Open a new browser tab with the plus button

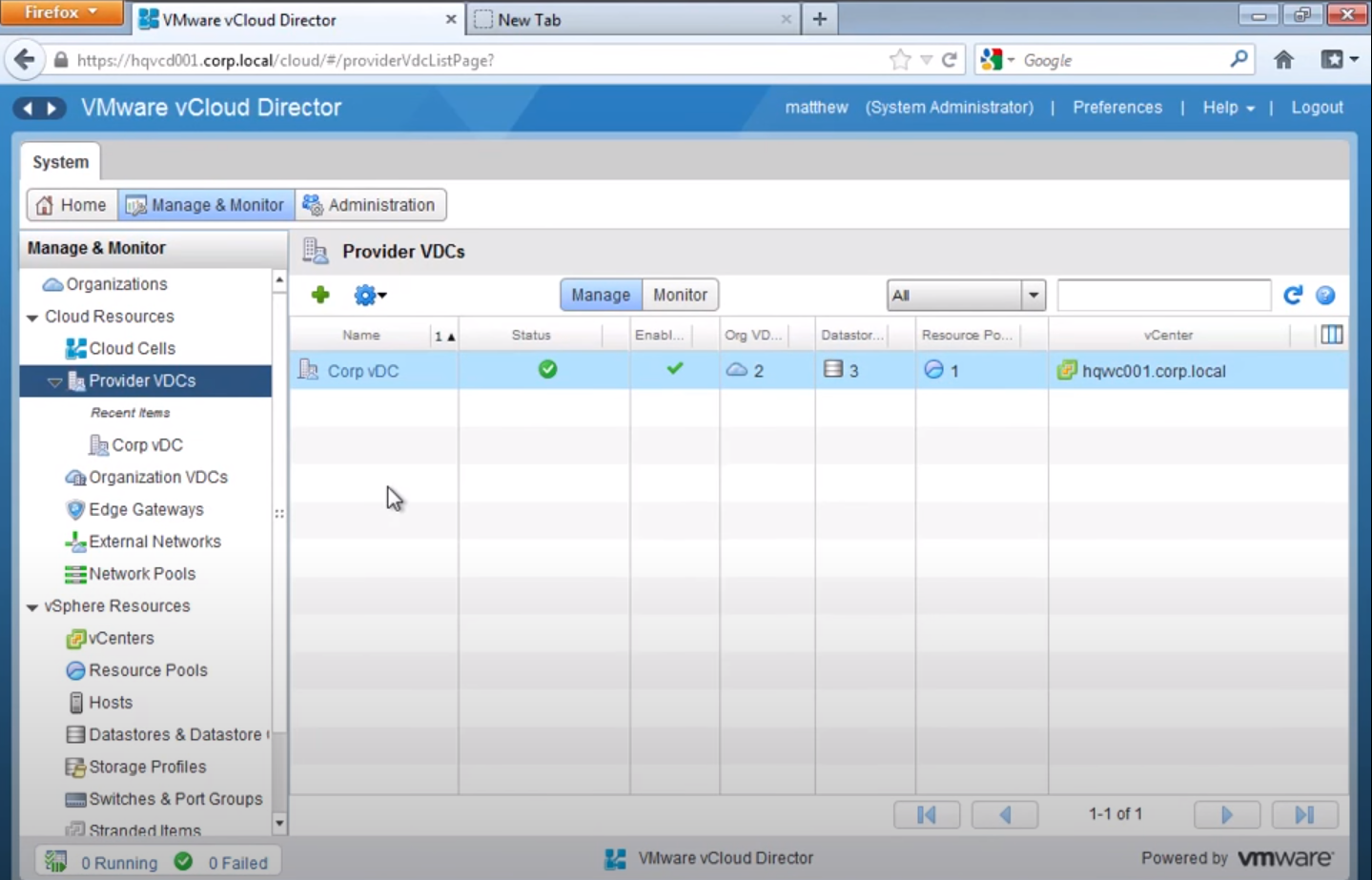coord(819,19)
